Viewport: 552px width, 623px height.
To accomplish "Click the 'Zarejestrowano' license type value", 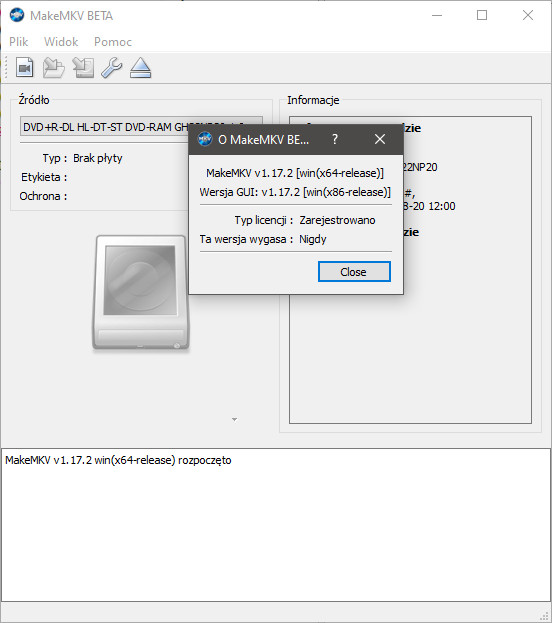I will (337, 220).
